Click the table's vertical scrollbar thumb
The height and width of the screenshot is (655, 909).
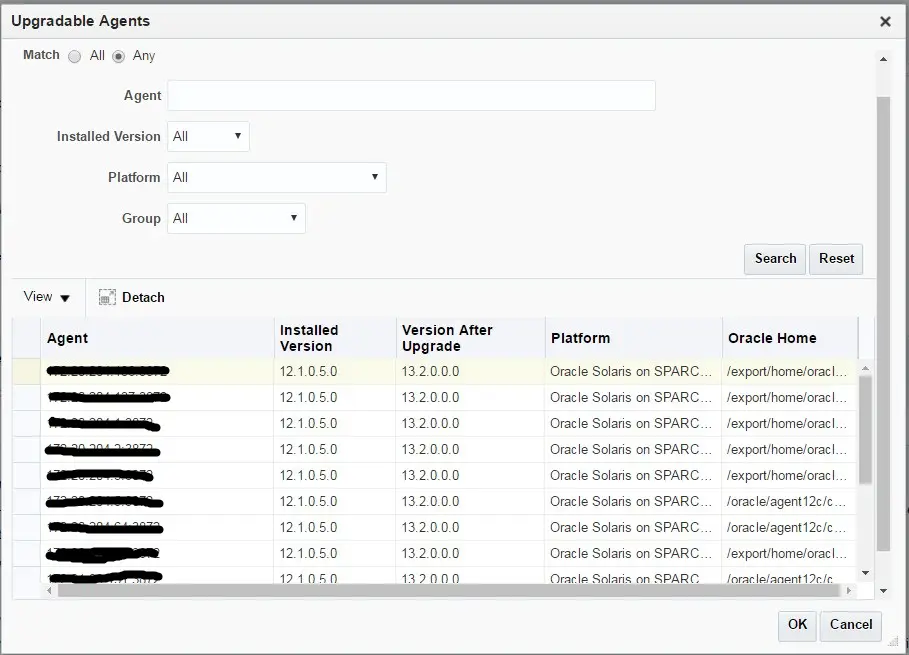[865, 430]
